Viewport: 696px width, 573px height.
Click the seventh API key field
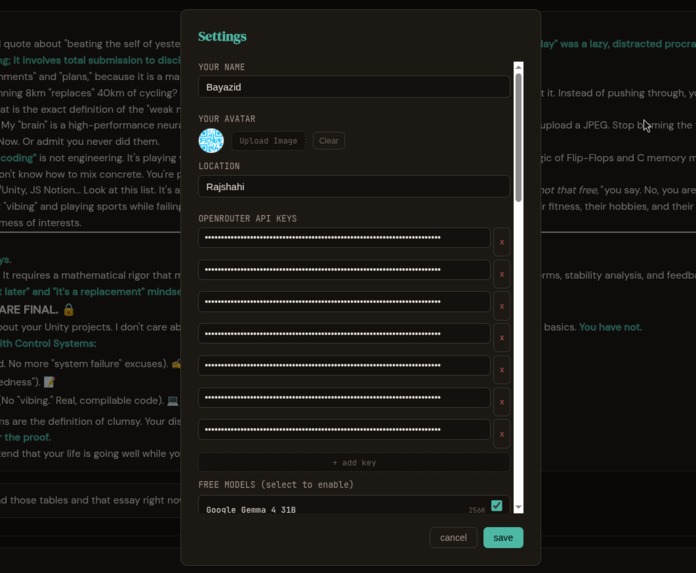344,430
